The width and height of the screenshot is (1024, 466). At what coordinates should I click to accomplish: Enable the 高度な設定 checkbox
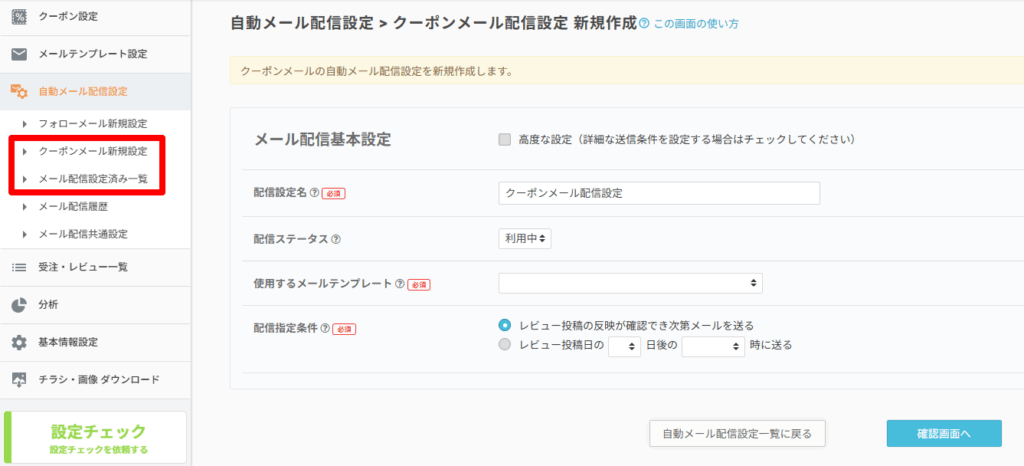pos(505,140)
